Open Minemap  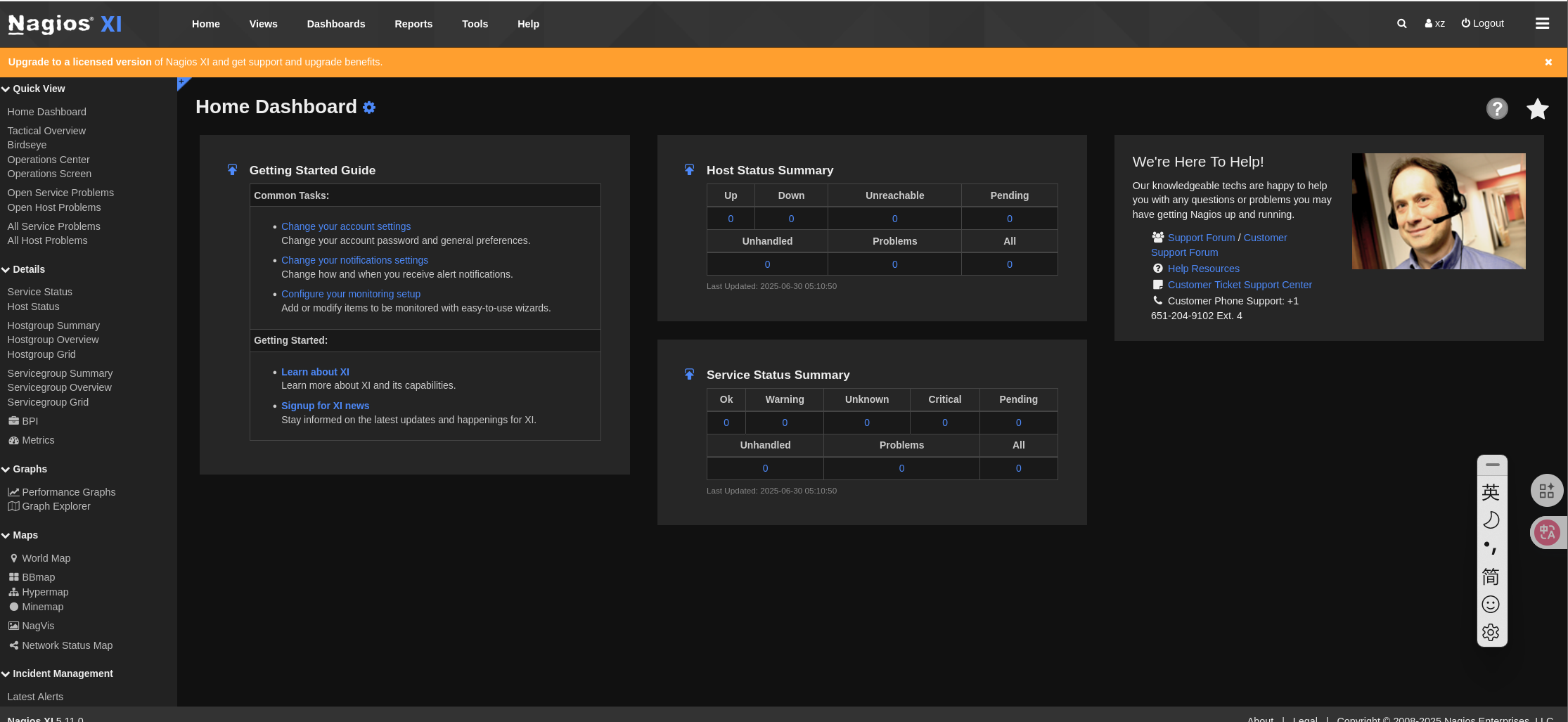(x=36, y=607)
